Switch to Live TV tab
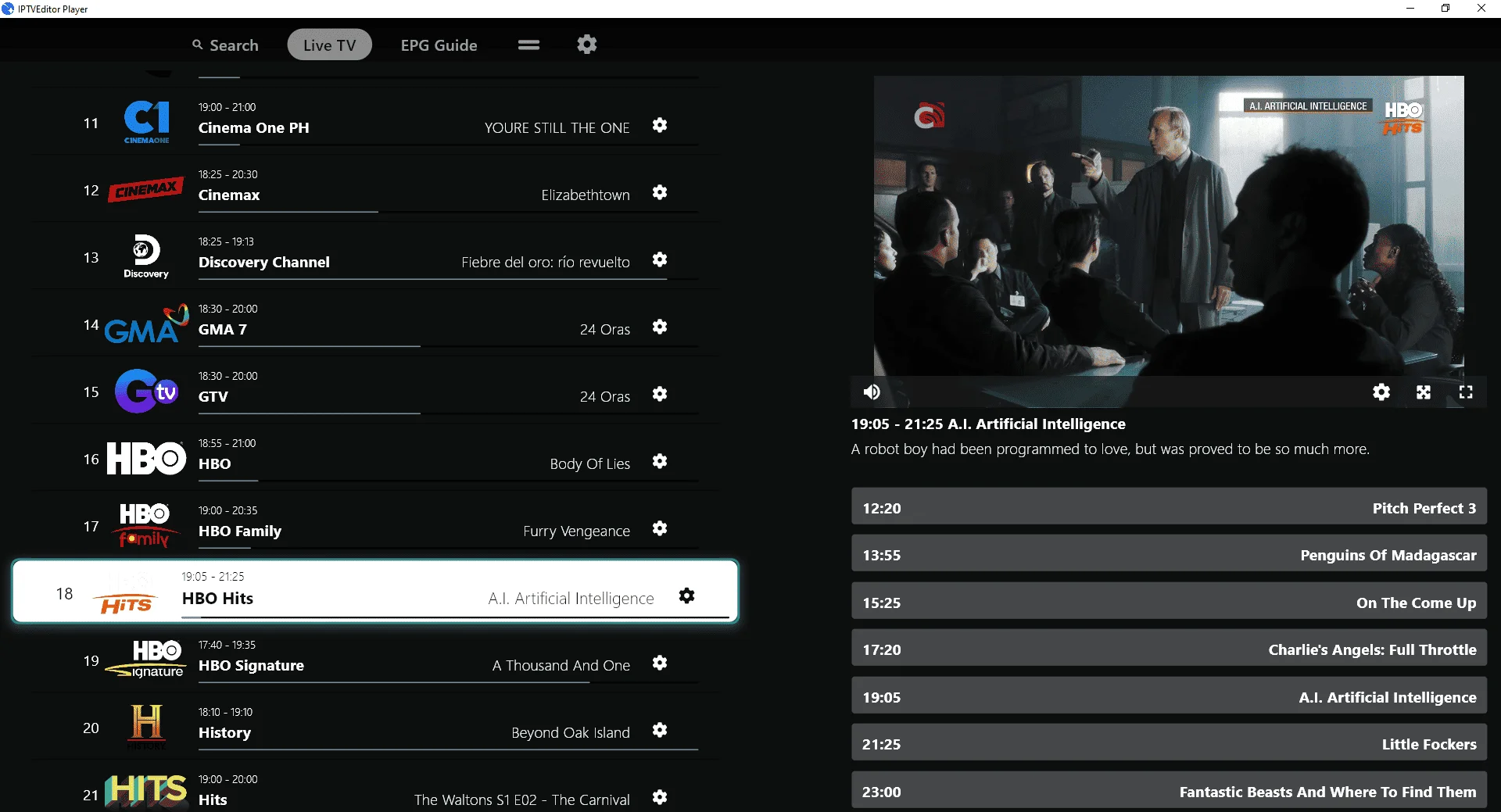The width and height of the screenshot is (1501, 812). click(329, 45)
